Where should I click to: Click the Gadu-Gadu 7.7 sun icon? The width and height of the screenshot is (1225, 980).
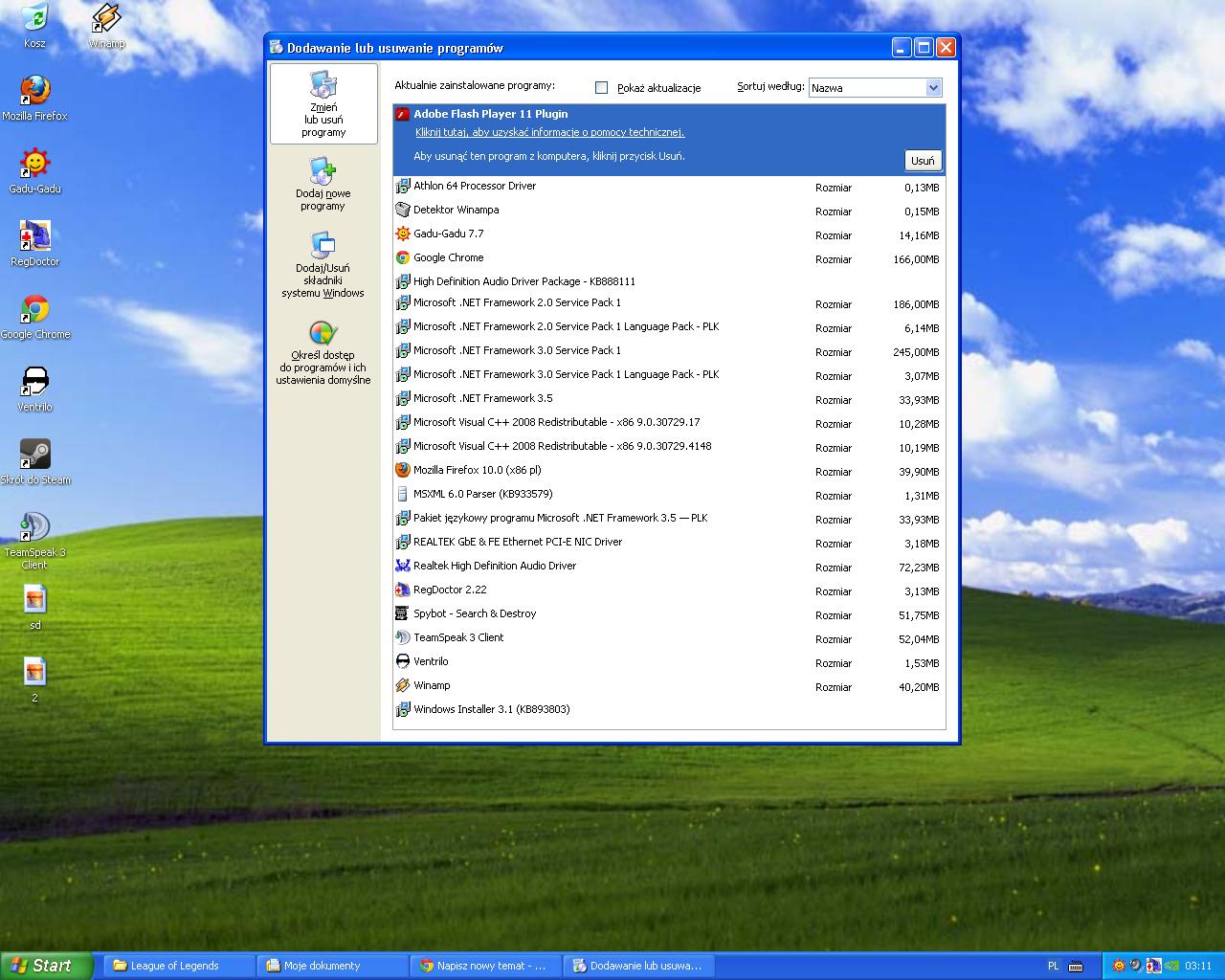pos(403,234)
